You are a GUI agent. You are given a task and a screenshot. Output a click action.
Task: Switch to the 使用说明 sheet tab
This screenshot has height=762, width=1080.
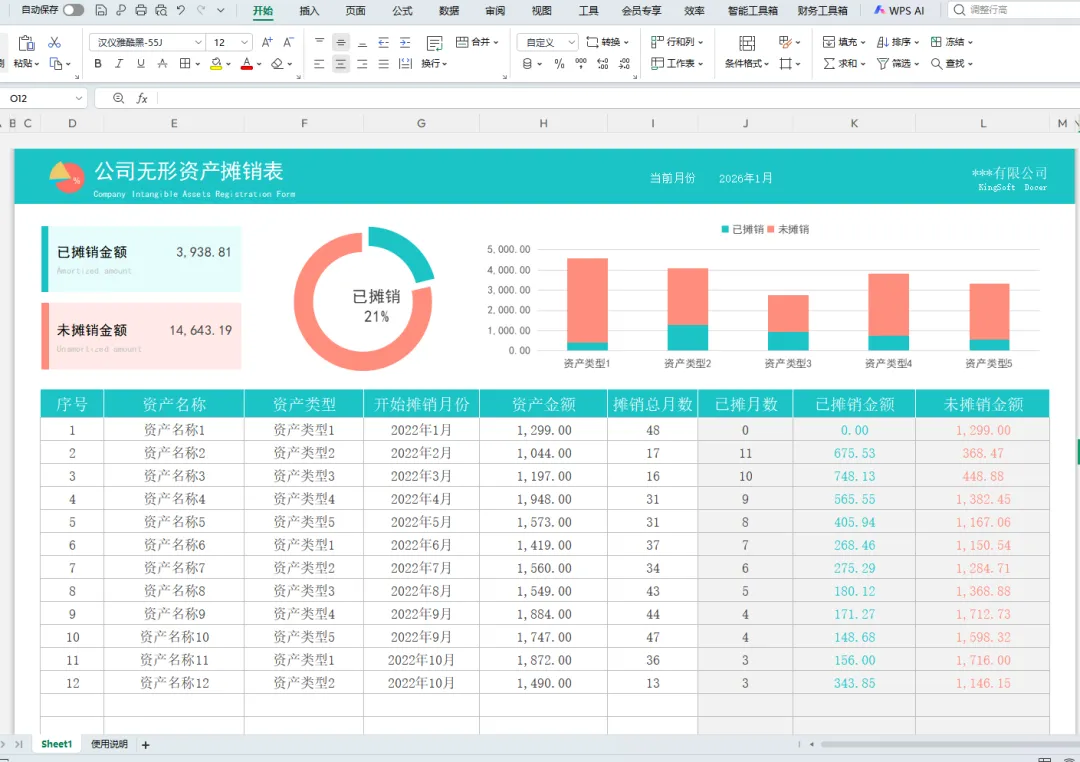(x=110, y=744)
